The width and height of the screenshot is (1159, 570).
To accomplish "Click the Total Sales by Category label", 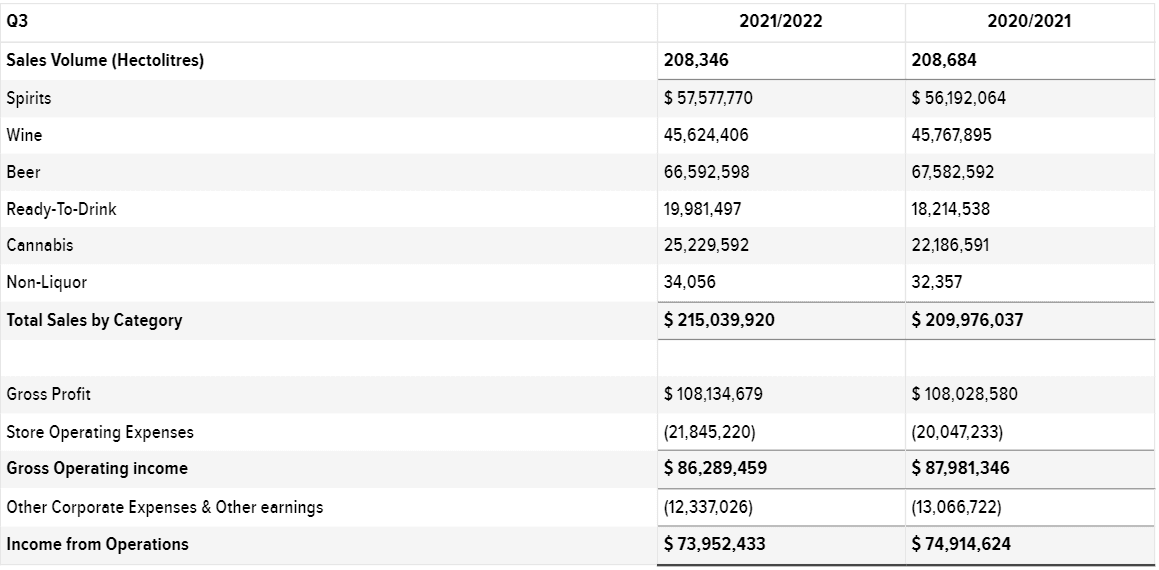I will pyautogui.click(x=94, y=321).
